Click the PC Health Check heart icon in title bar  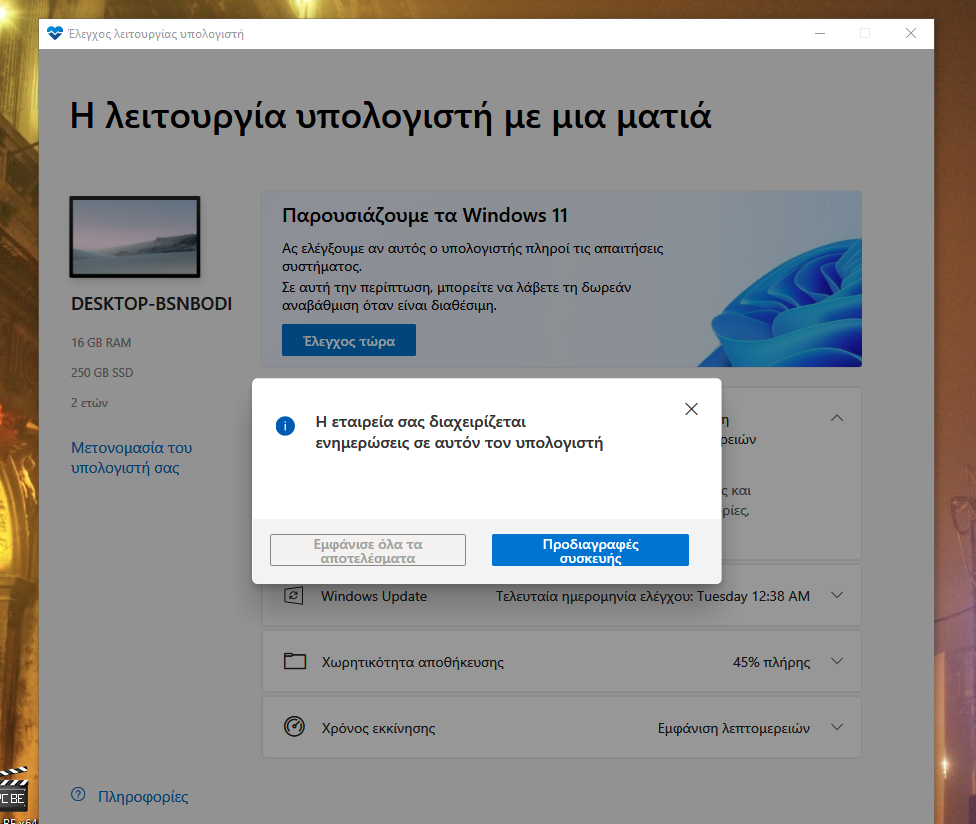point(55,33)
